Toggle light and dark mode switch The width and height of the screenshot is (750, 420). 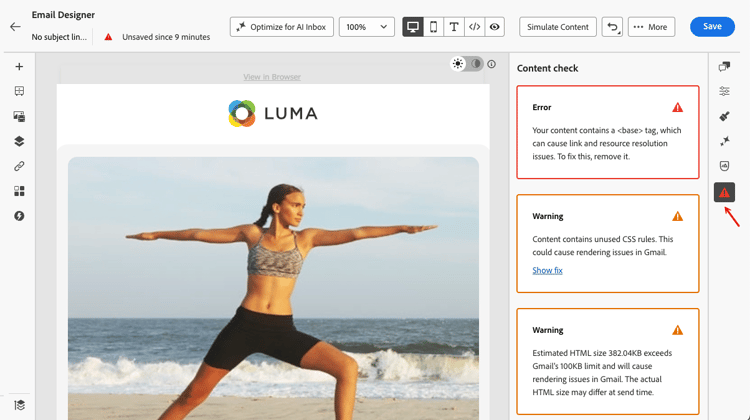467,64
